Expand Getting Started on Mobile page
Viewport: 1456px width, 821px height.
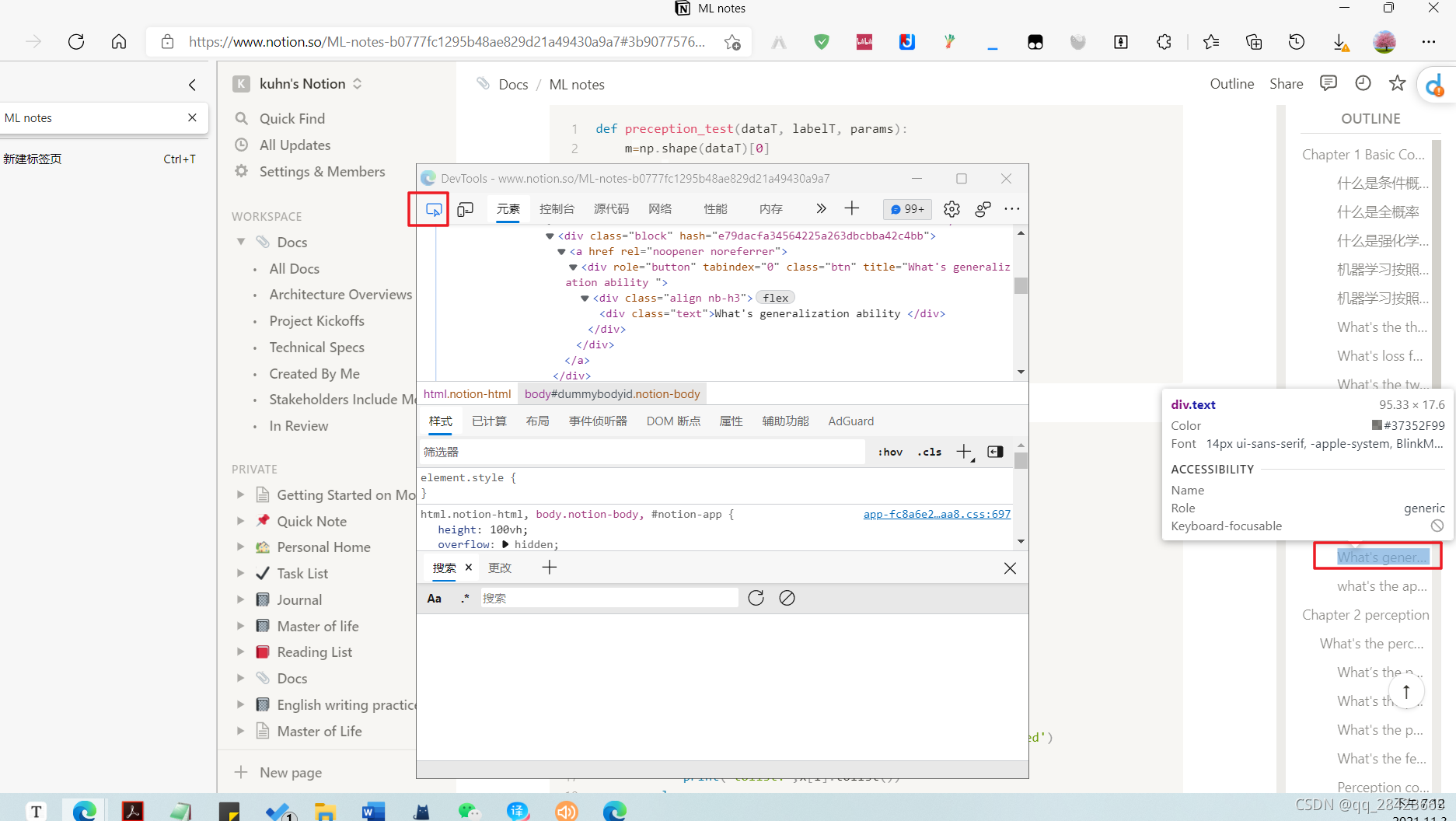pyautogui.click(x=240, y=494)
